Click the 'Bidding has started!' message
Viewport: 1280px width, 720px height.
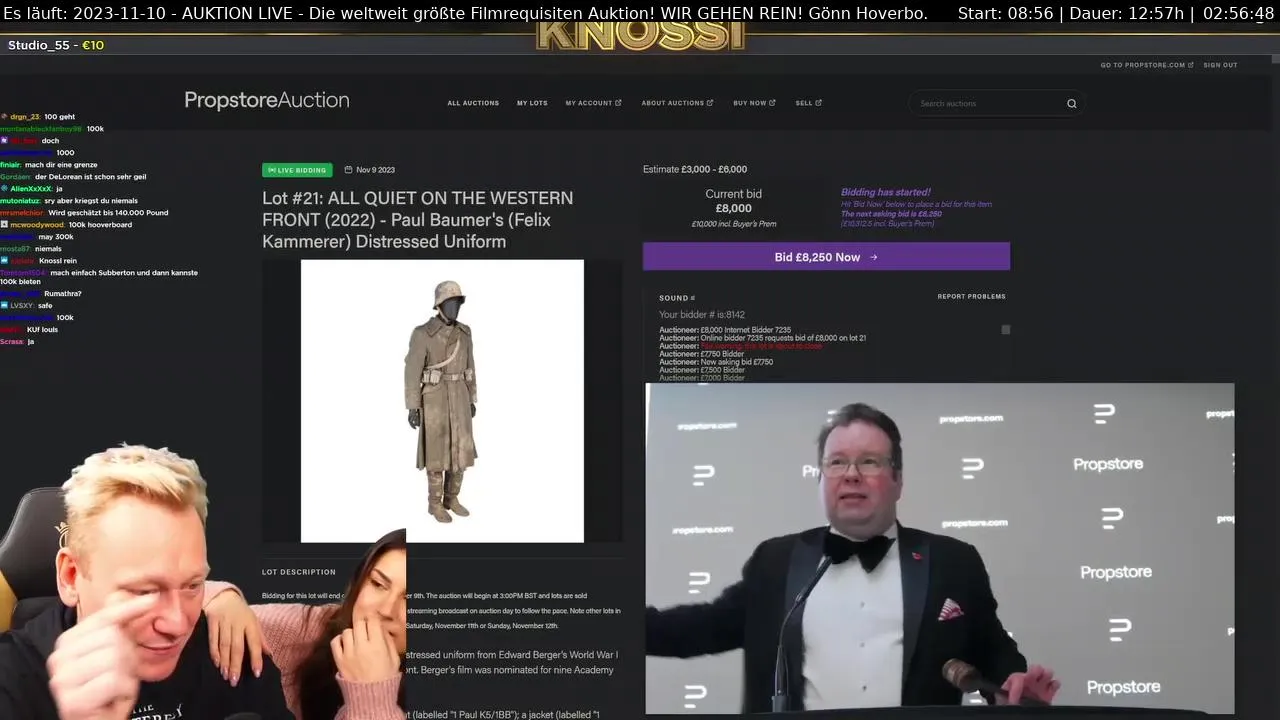tap(885, 192)
